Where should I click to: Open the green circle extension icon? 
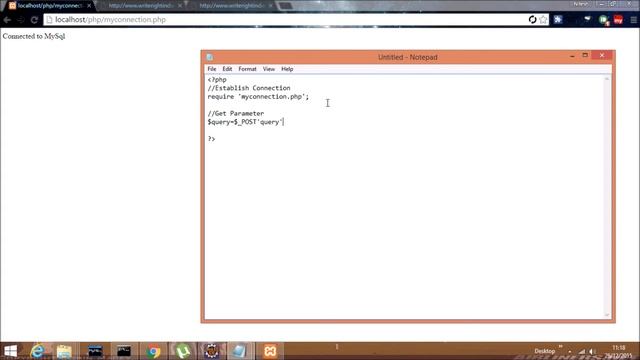603,20
